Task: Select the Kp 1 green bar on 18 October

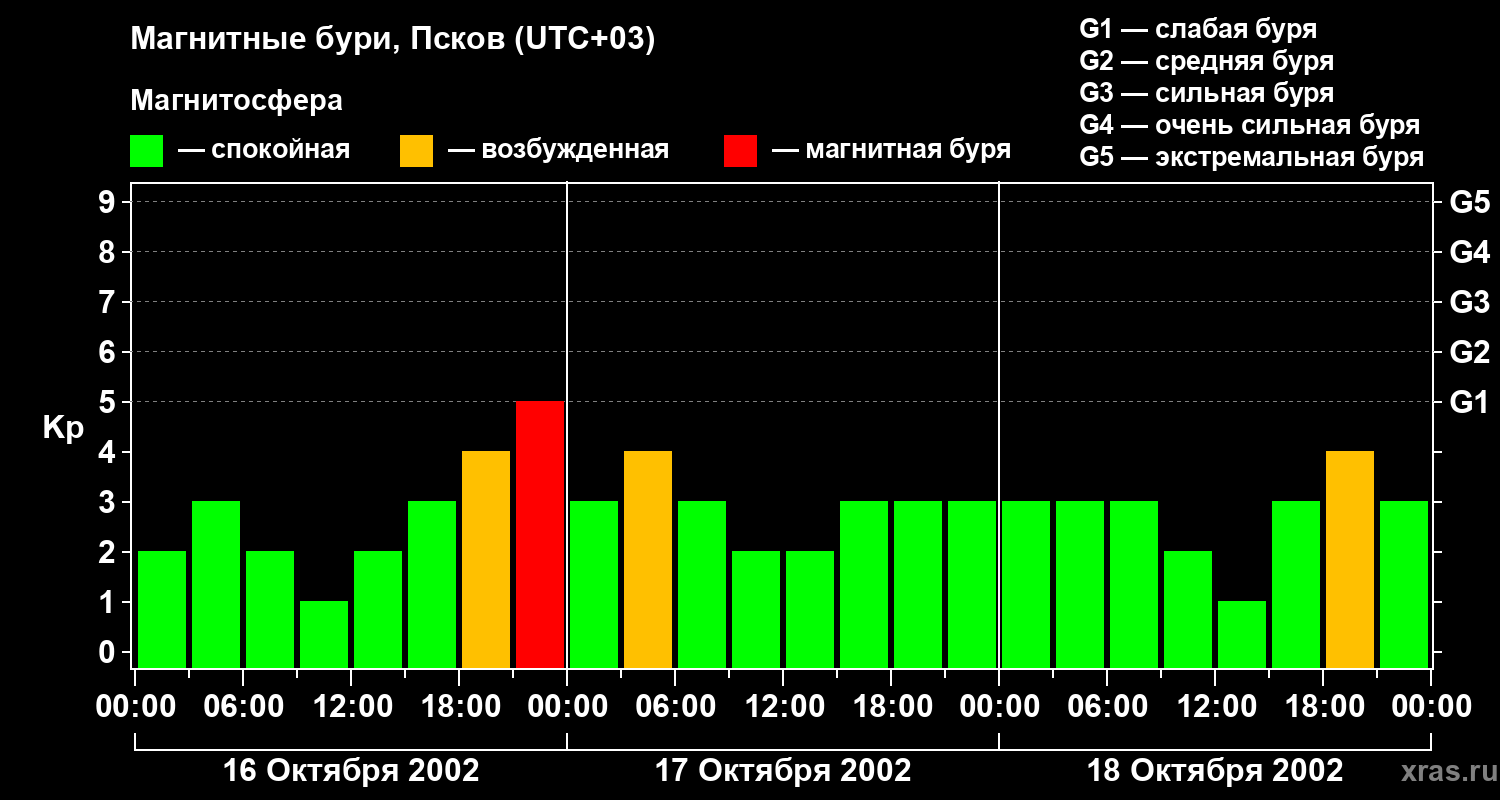Action: [1242, 635]
